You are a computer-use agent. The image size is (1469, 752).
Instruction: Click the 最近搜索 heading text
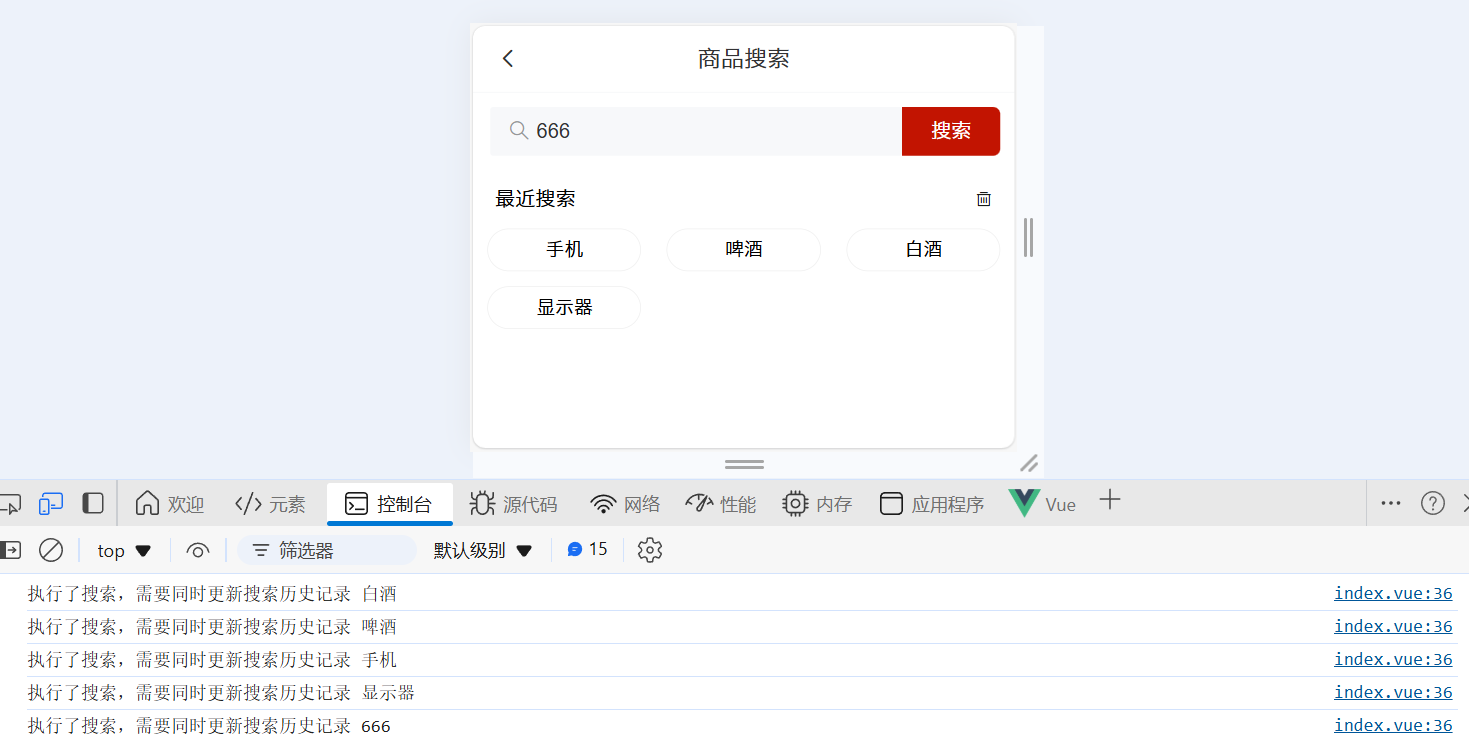535,199
